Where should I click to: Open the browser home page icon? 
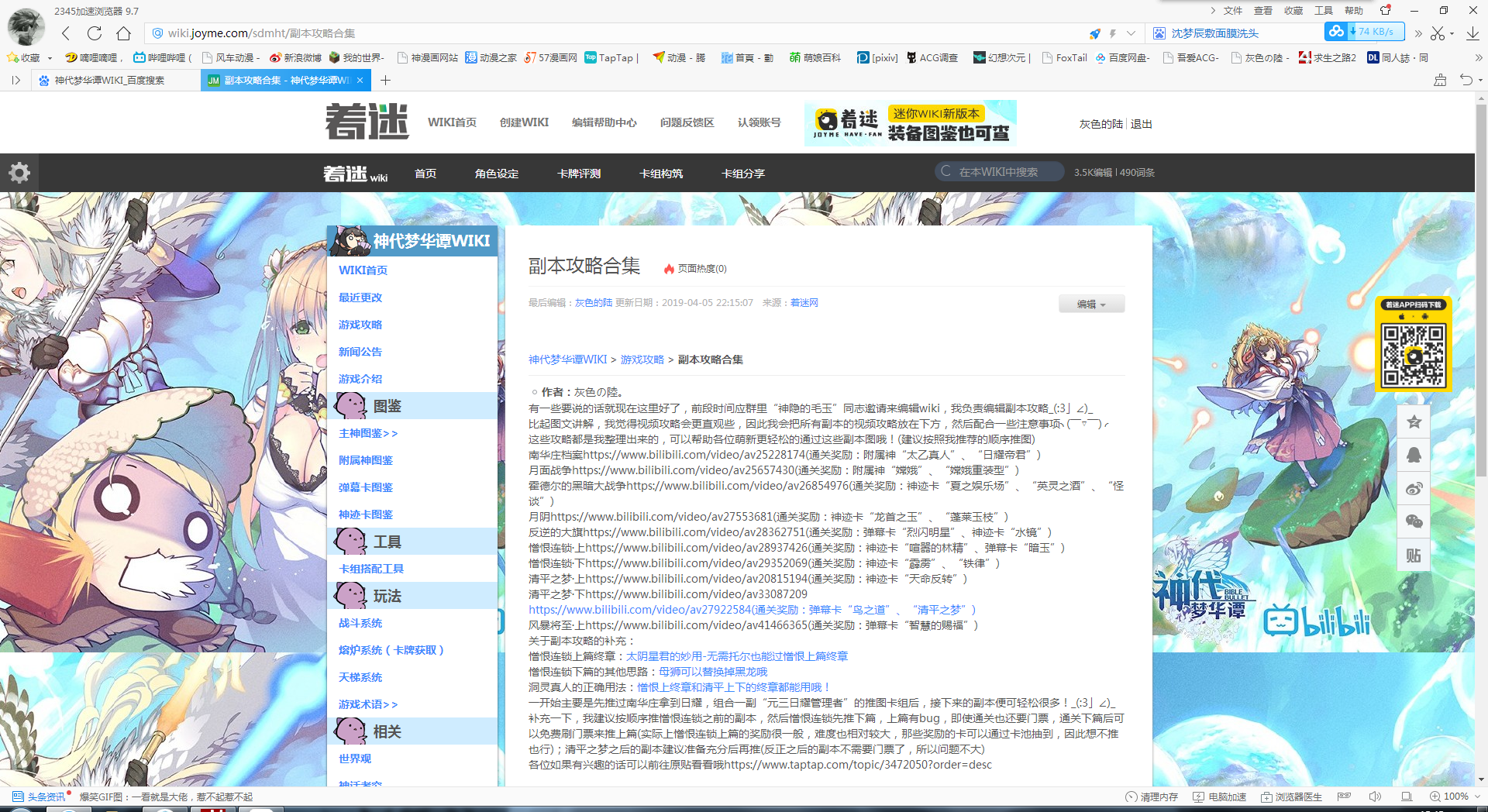point(123,33)
